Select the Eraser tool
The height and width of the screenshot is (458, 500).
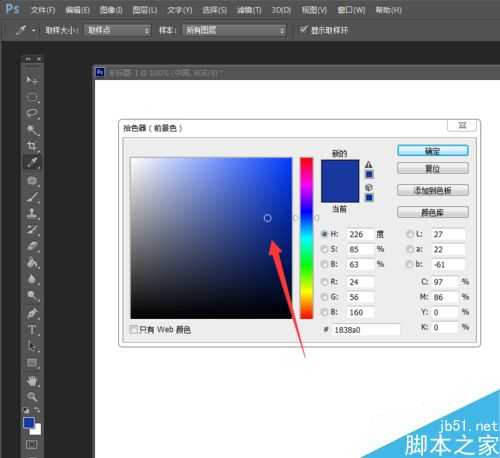click(32, 246)
